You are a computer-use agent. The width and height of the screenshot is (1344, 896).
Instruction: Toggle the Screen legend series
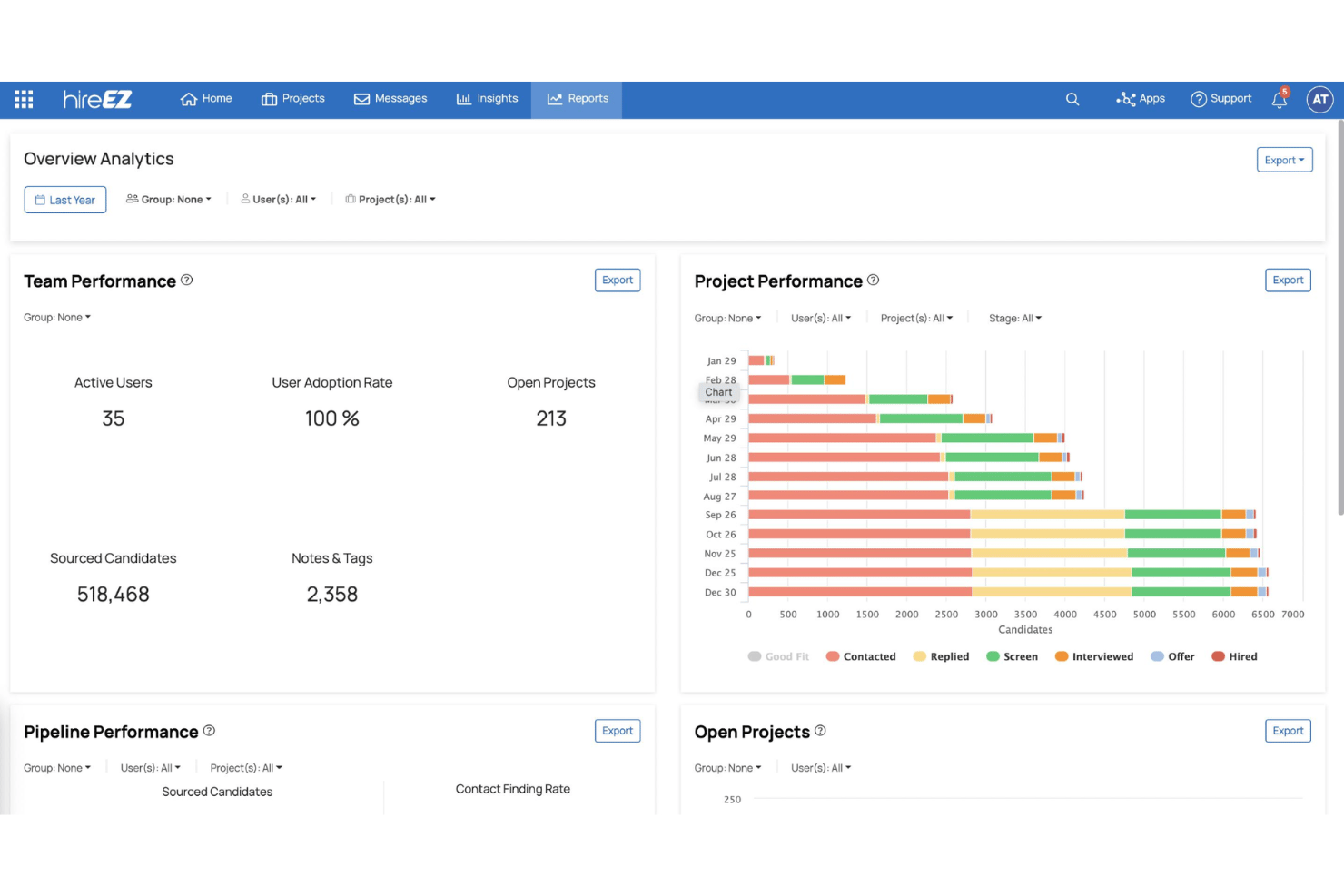pyautogui.click(x=1012, y=656)
